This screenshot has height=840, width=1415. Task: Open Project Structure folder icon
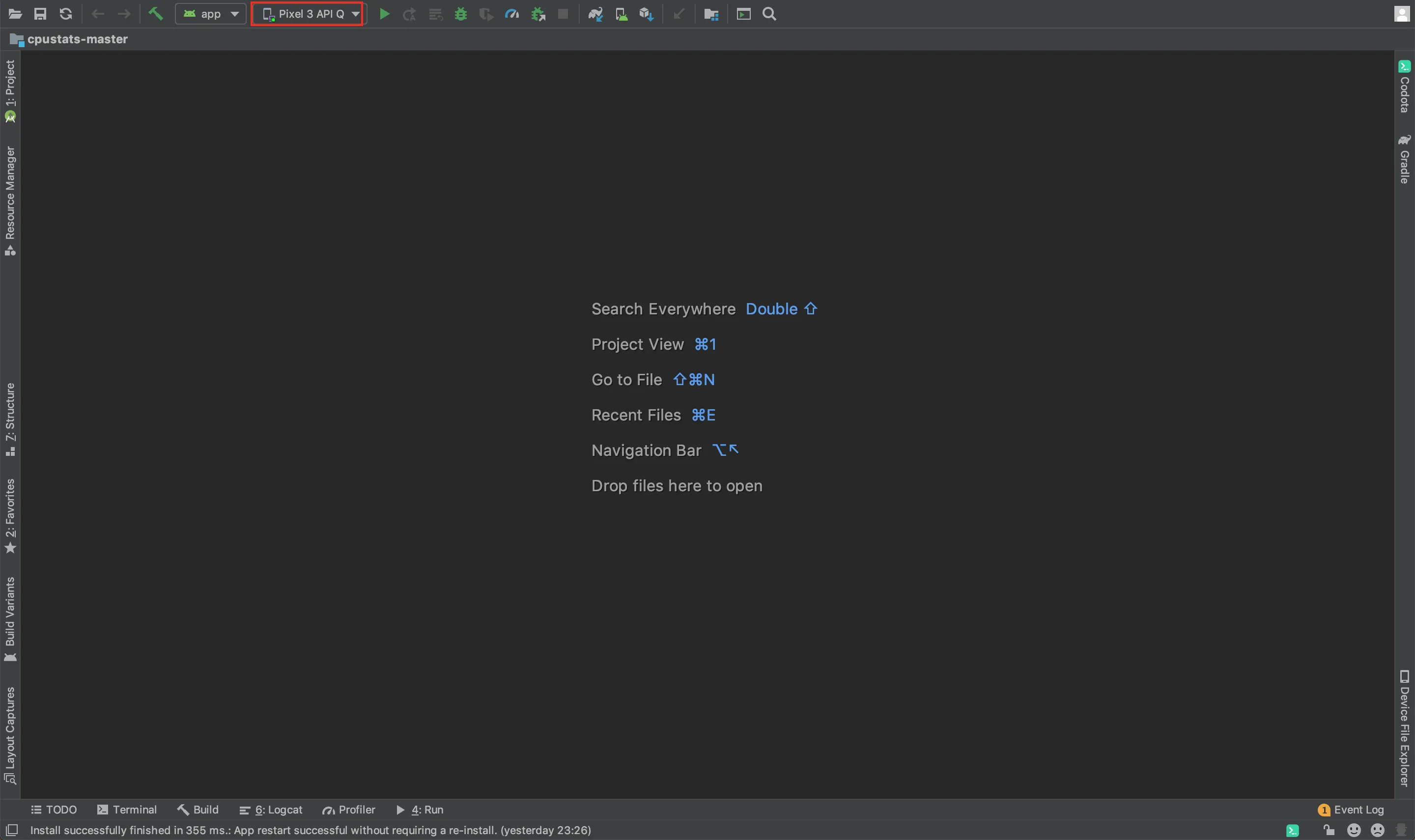coord(711,14)
